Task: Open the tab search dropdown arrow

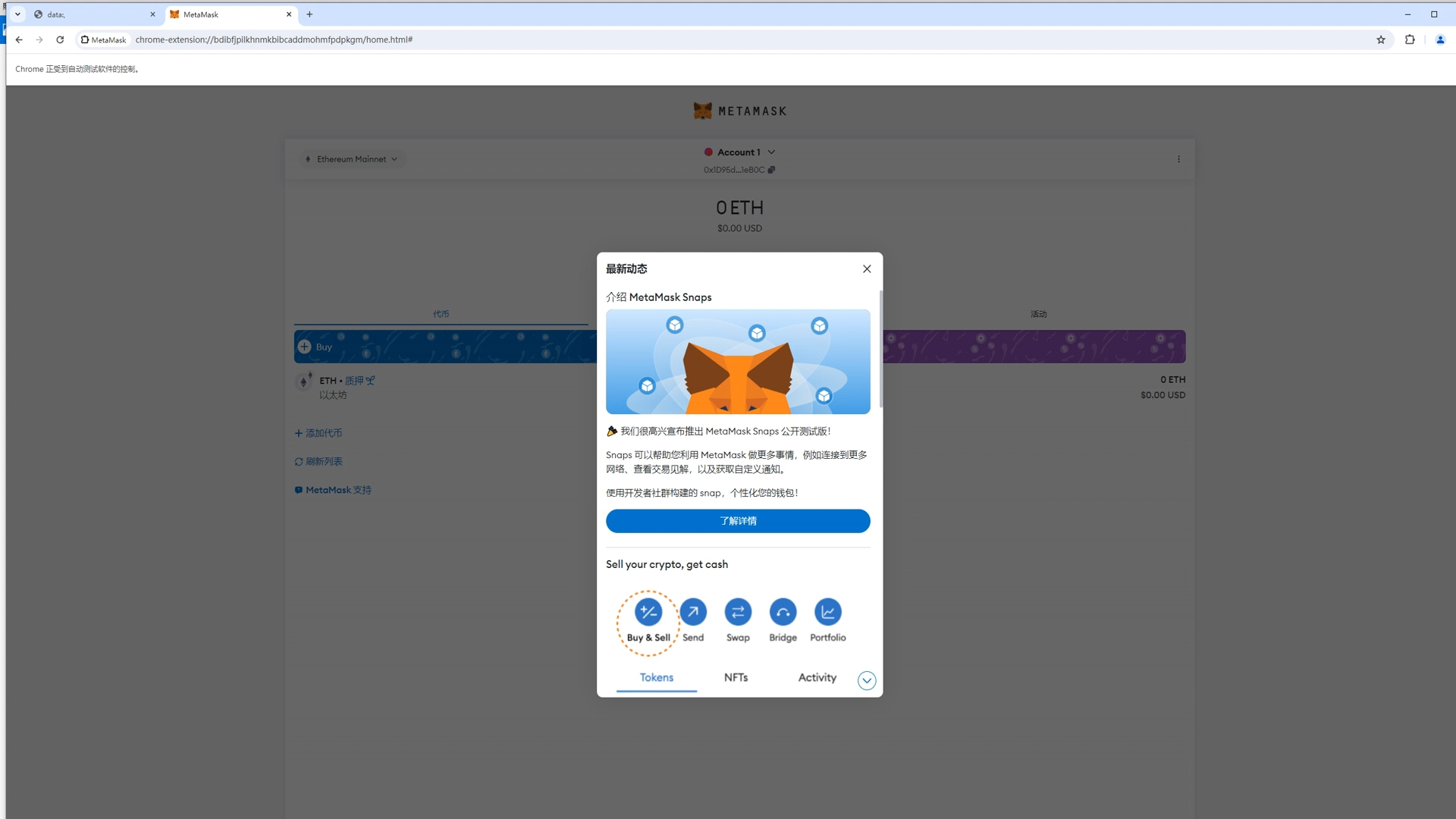Action: click(17, 14)
